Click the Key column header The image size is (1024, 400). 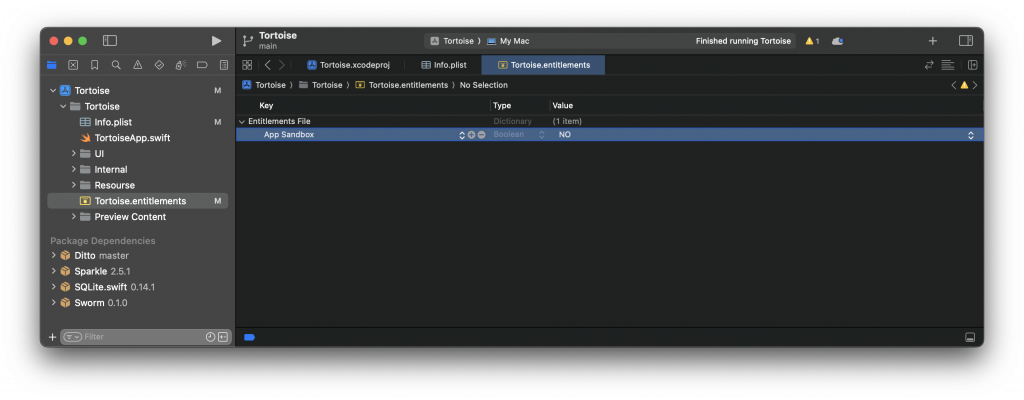(266, 105)
